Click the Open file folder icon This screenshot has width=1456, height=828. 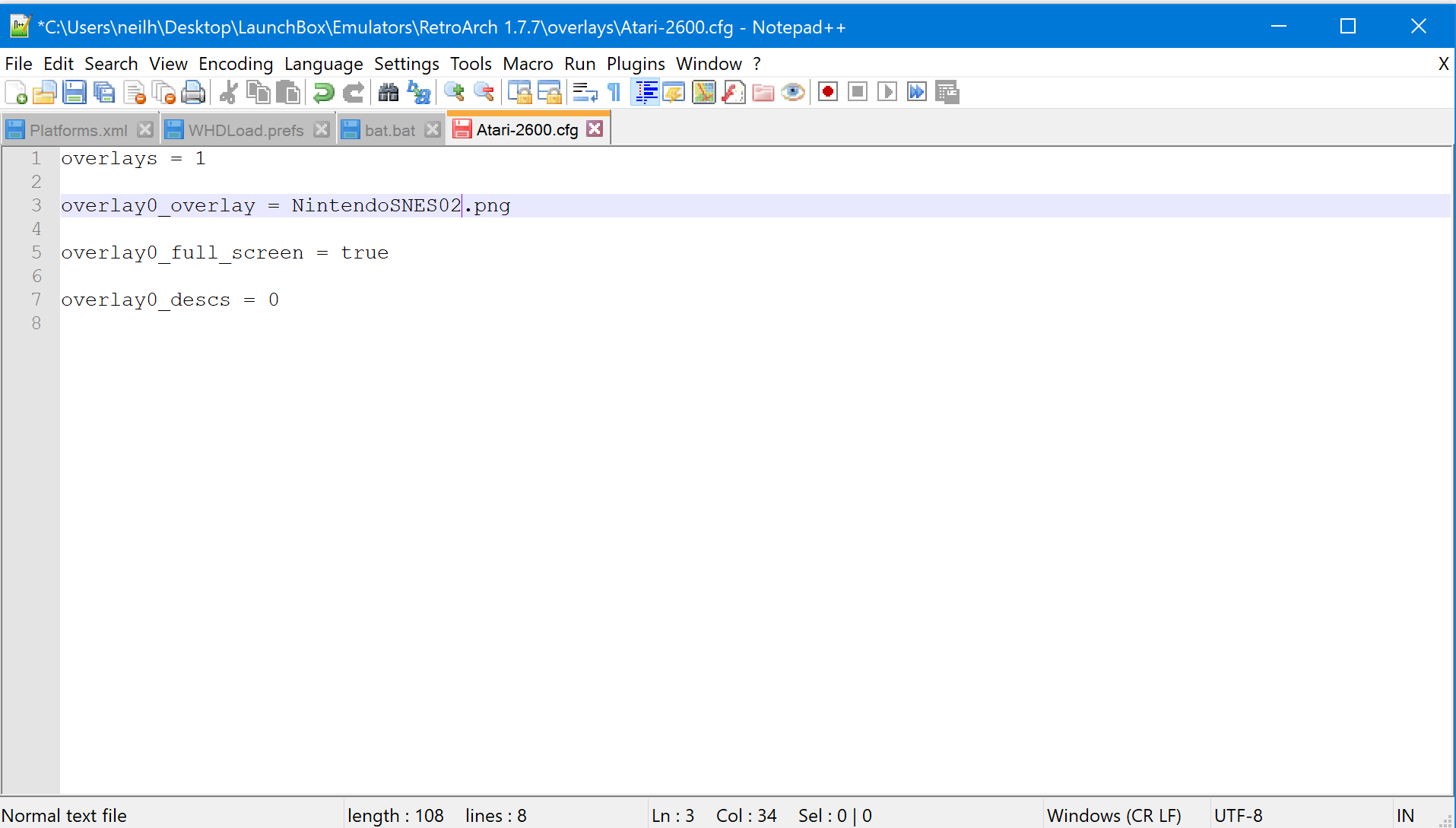click(x=45, y=92)
